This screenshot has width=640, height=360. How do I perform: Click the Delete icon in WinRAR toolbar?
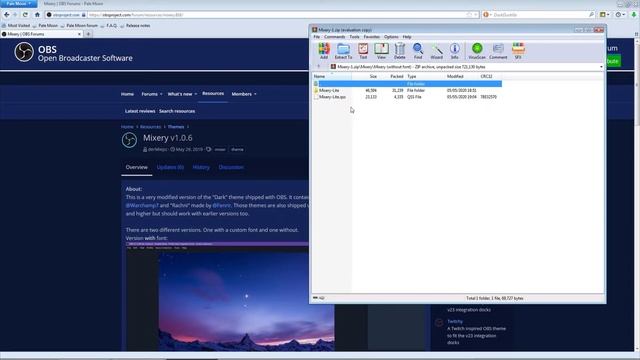coord(400,51)
